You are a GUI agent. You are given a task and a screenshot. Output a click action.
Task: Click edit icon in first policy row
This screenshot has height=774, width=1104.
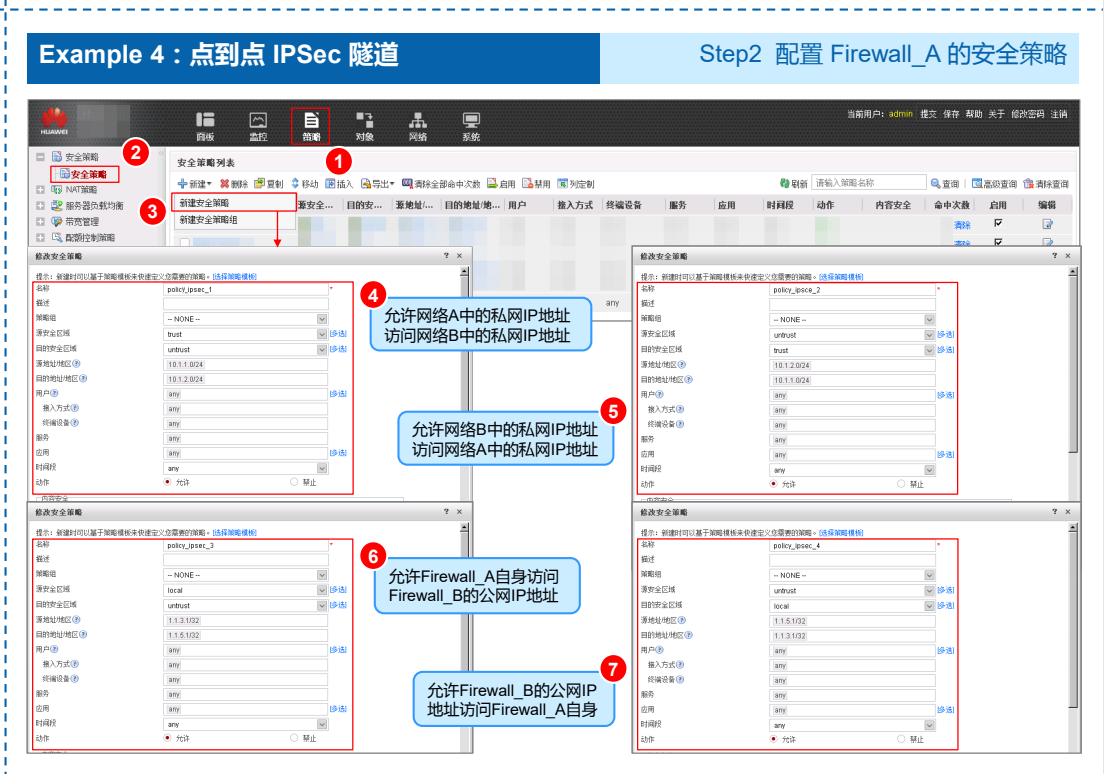(1048, 224)
